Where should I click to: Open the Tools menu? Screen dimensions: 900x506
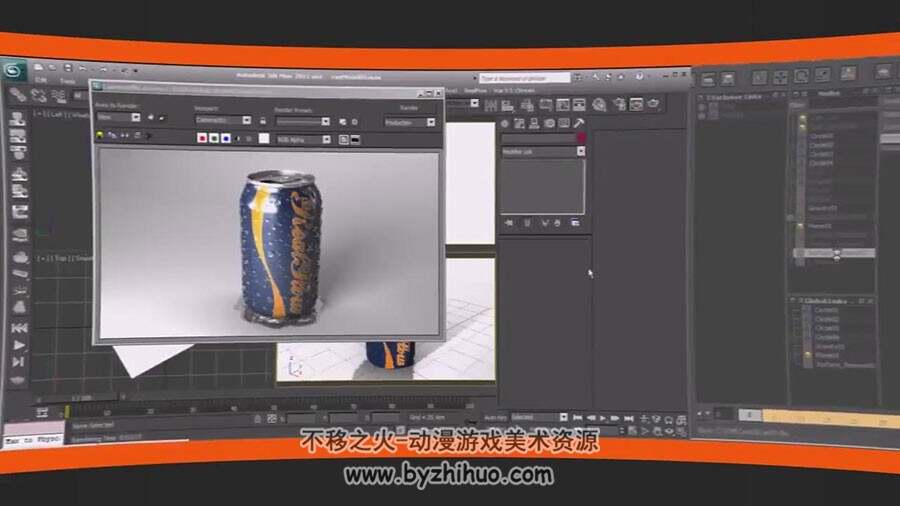67,81
